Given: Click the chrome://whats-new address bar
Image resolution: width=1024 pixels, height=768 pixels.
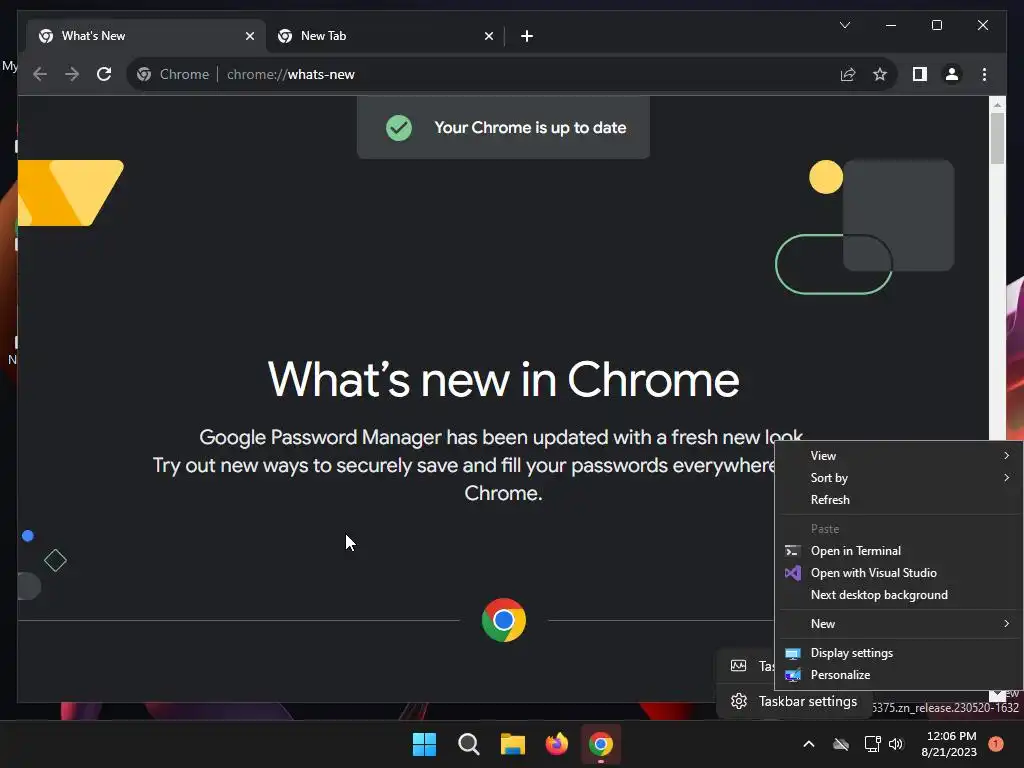Looking at the screenshot, I should point(512,74).
